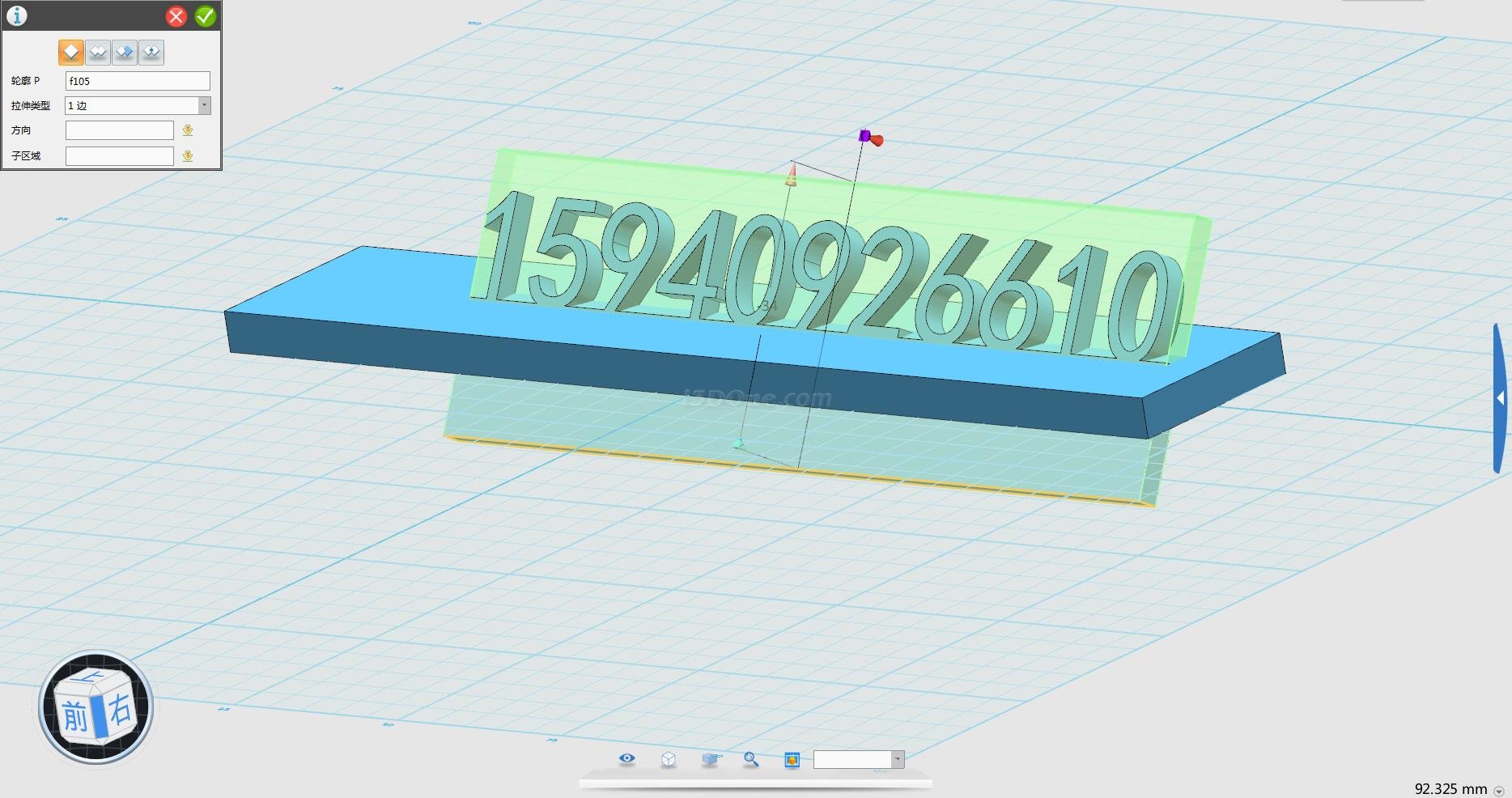Click the 92.325 mm readout
This screenshot has height=798, width=1512.
coord(1450,789)
